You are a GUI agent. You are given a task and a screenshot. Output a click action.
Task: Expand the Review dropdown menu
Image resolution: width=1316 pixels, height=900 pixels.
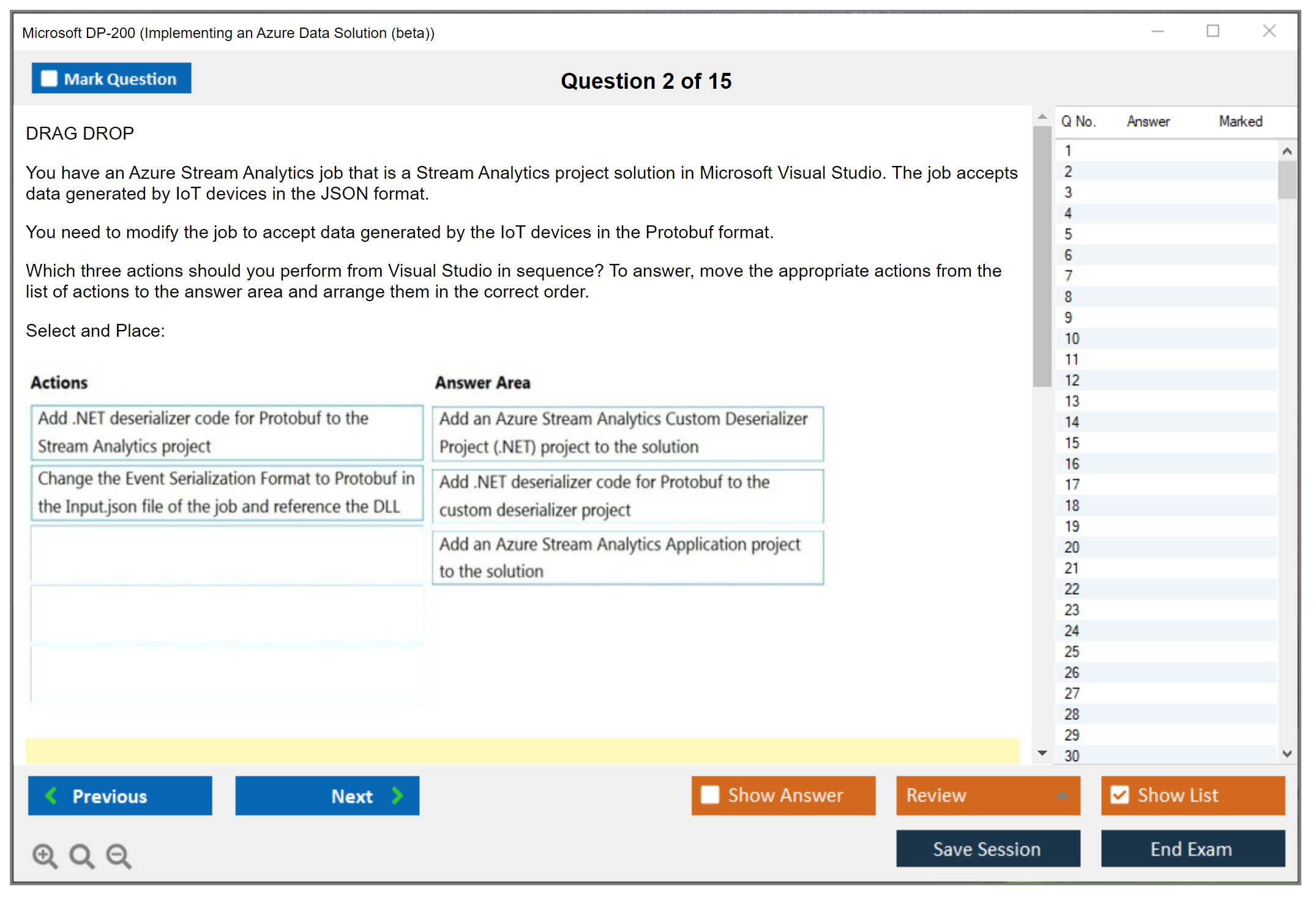coord(1062,795)
